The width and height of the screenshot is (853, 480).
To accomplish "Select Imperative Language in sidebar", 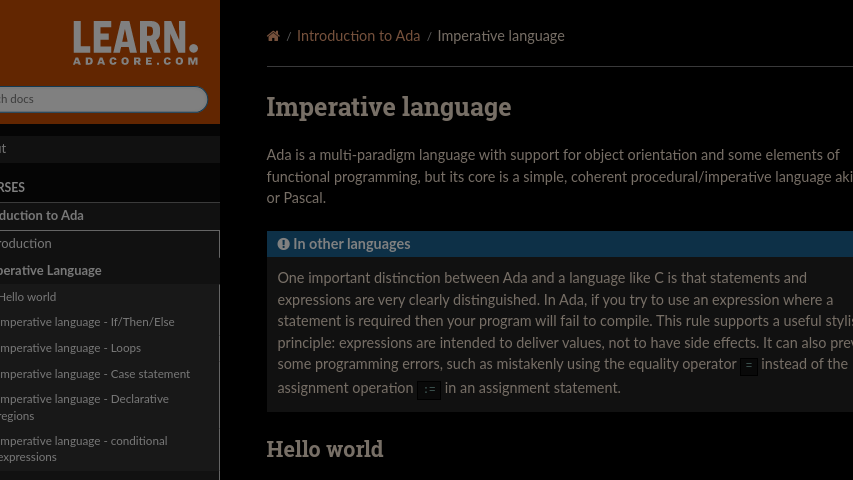I will [x=50, y=271].
